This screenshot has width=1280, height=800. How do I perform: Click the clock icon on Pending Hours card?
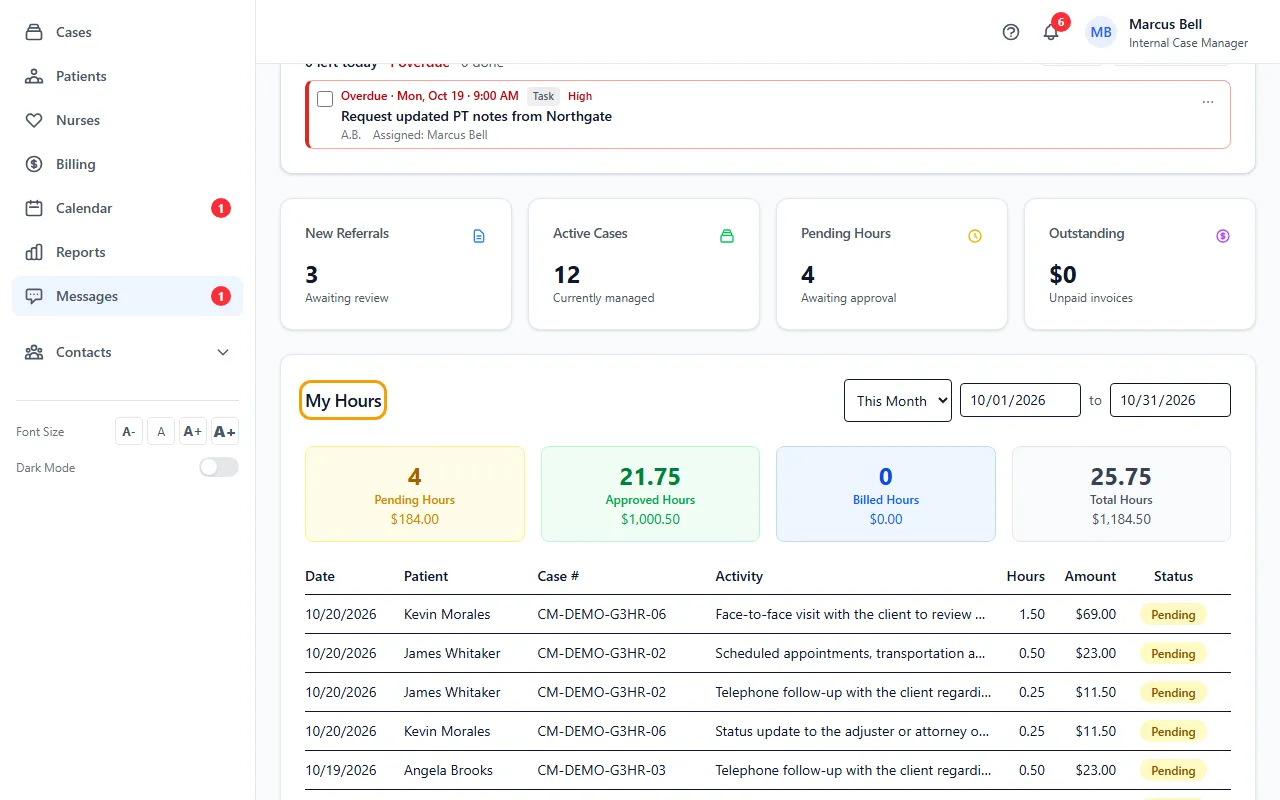975,236
